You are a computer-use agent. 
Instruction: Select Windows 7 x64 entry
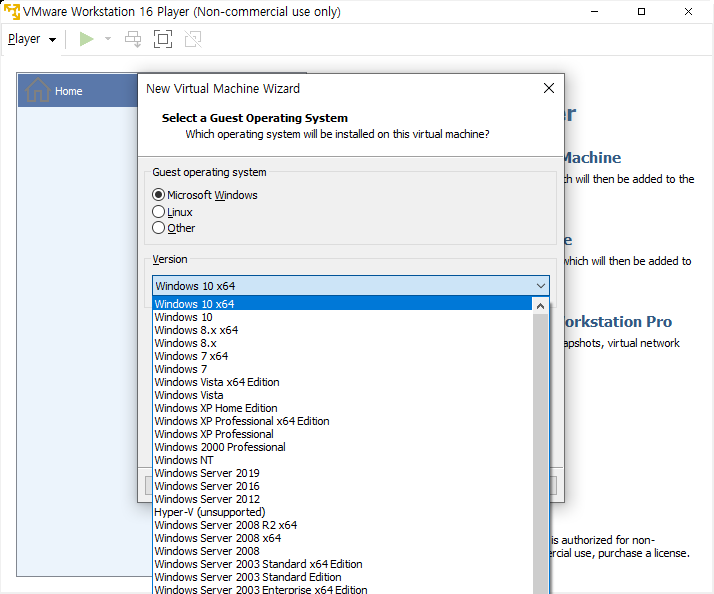(342, 356)
